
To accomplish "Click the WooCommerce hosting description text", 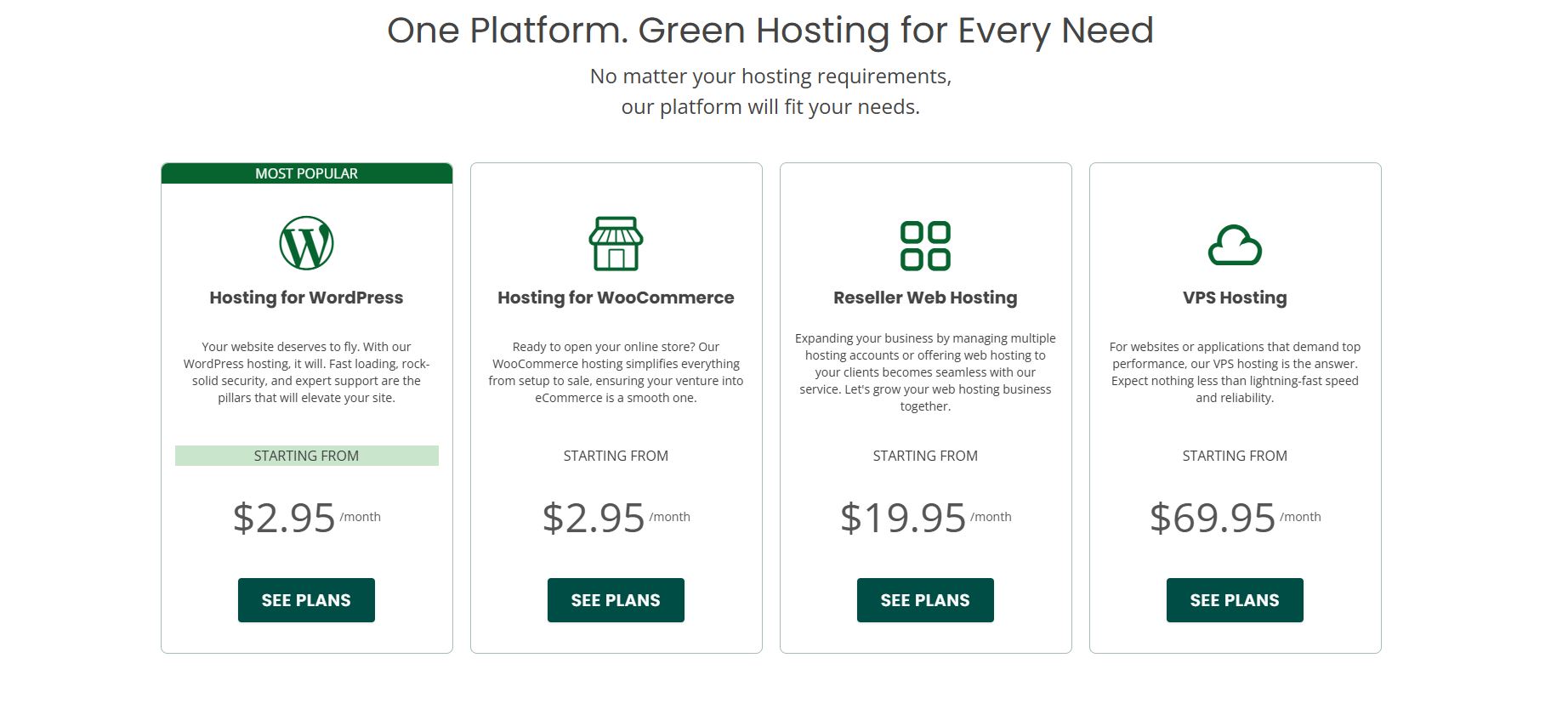I will pyautogui.click(x=616, y=372).
